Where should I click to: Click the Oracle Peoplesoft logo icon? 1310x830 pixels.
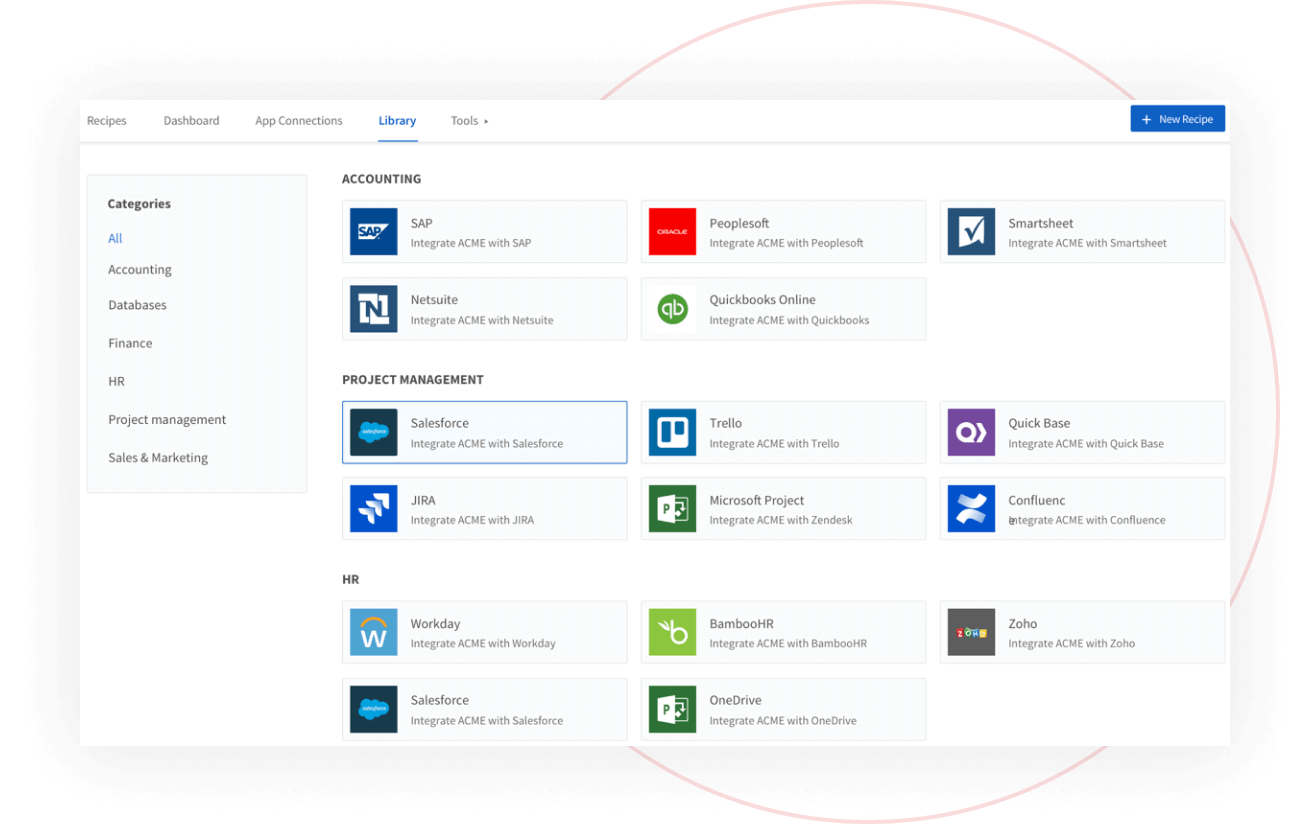click(672, 232)
